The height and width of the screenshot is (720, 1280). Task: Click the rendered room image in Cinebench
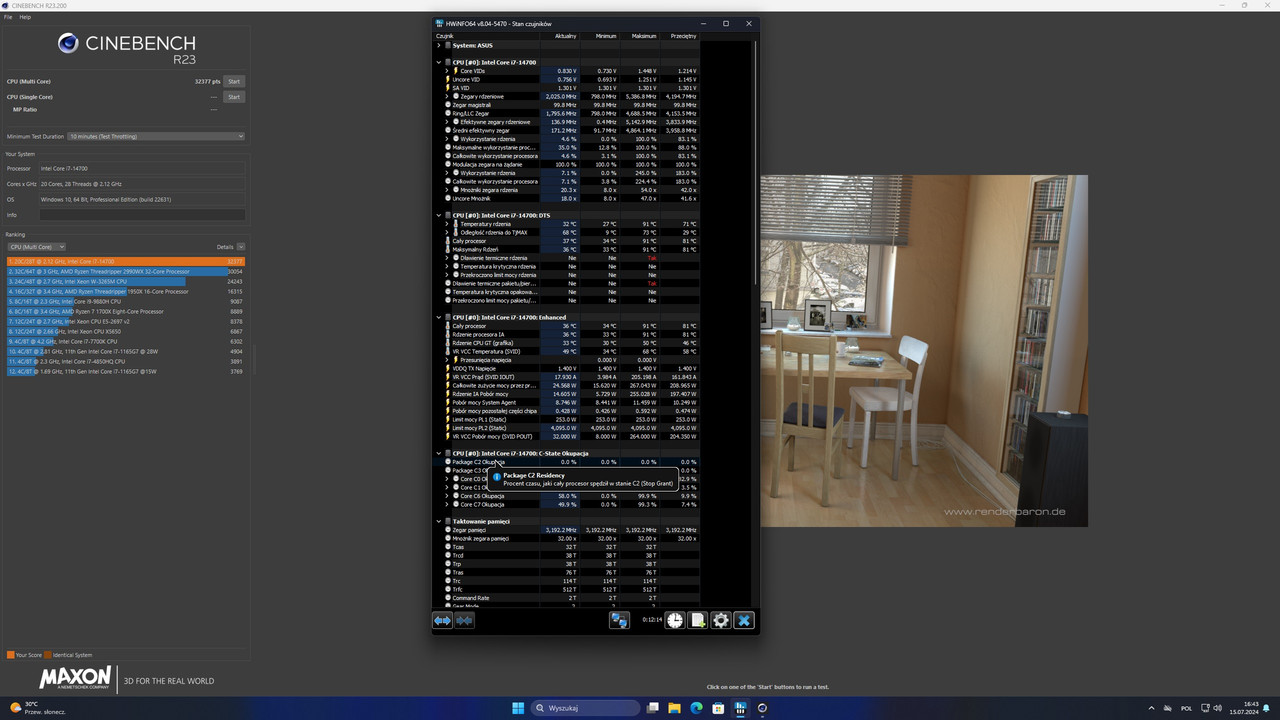click(924, 351)
